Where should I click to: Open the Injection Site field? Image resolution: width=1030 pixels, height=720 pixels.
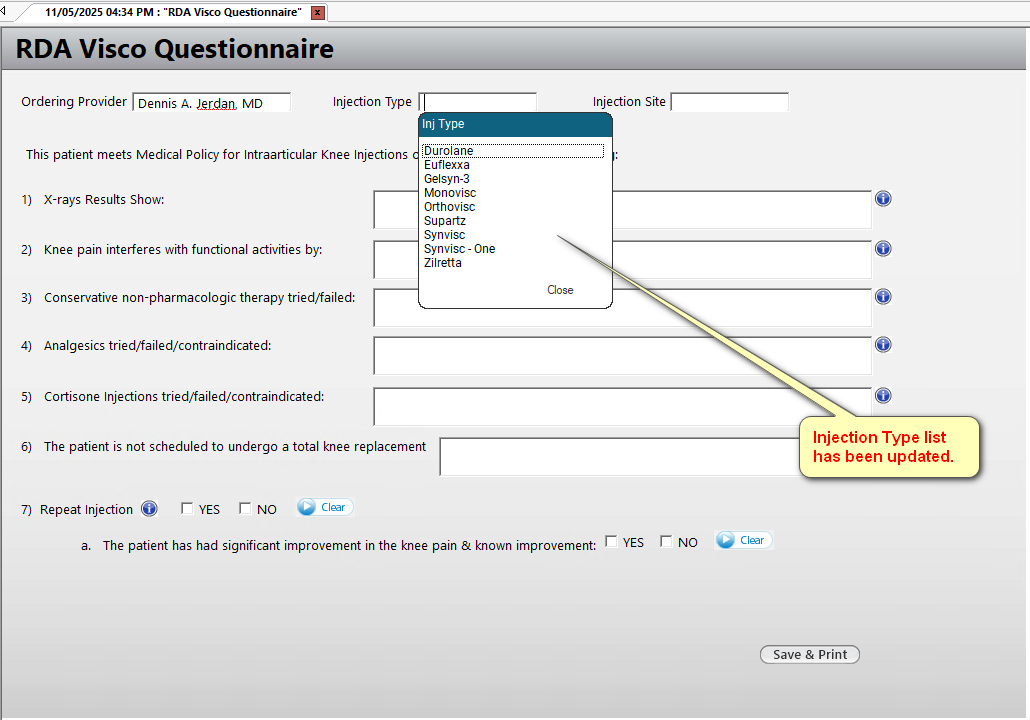tap(729, 102)
